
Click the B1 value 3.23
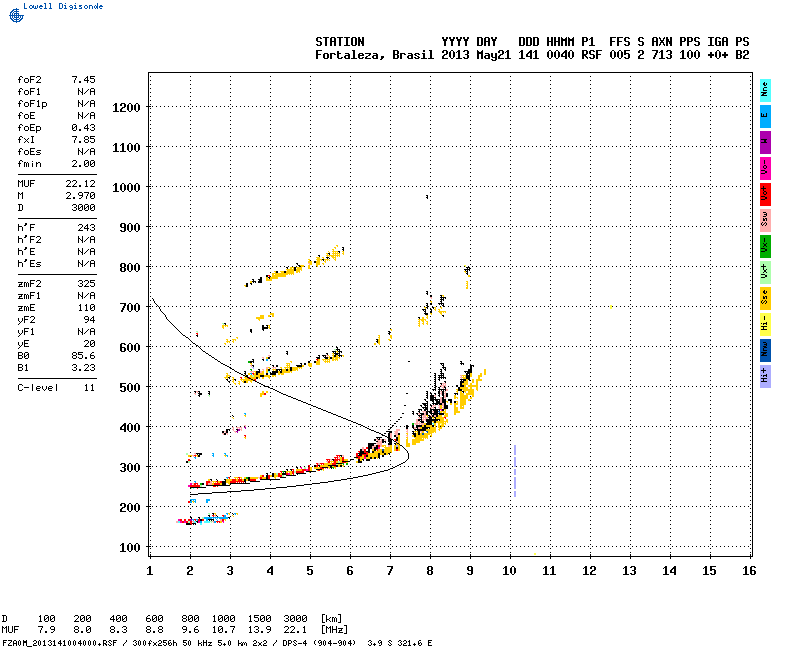coord(83,368)
